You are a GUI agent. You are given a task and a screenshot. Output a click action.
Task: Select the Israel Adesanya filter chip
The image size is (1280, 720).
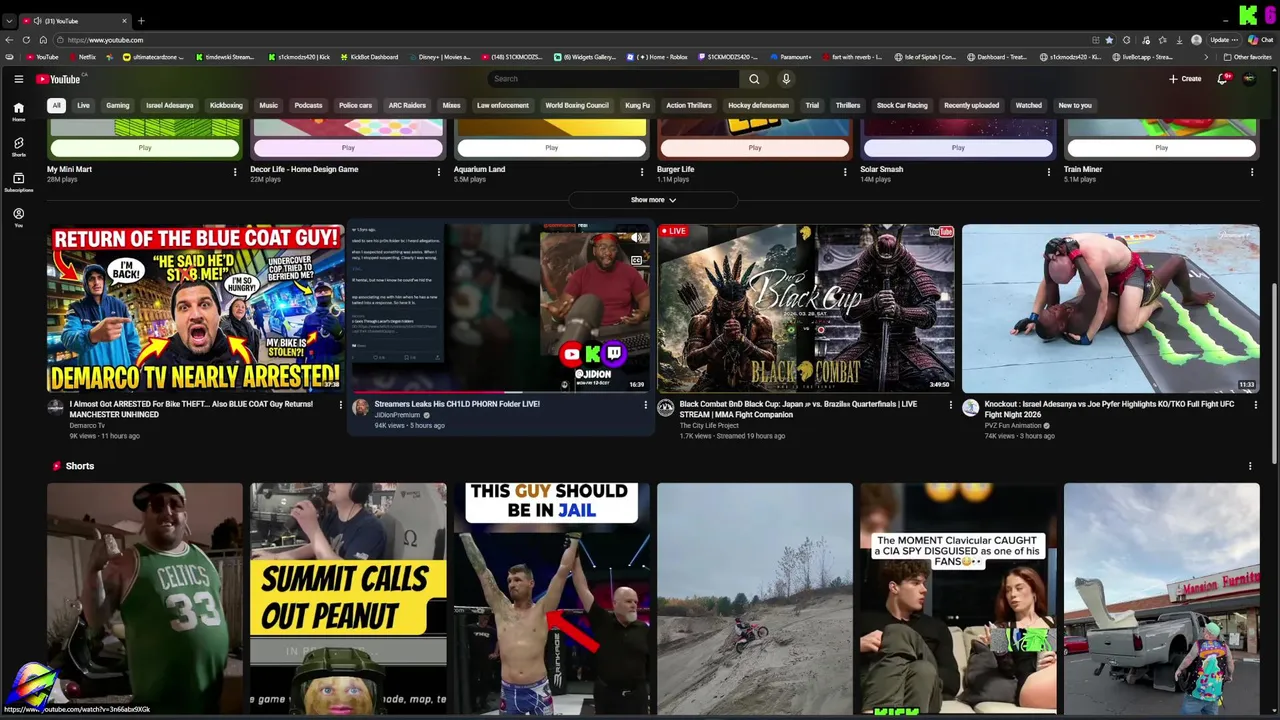coord(170,105)
